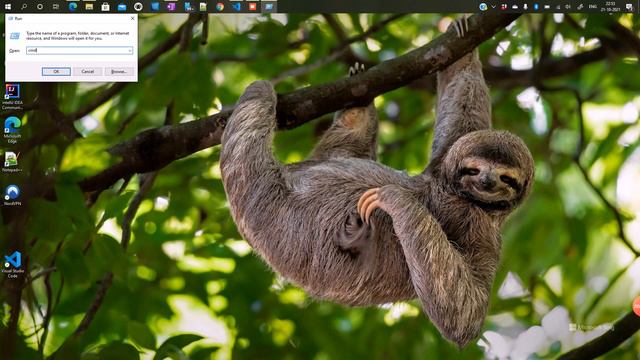Image resolution: width=640 pixels, height=360 pixels.
Task: Open Cortana circle on taskbar
Action: pos(40,7)
